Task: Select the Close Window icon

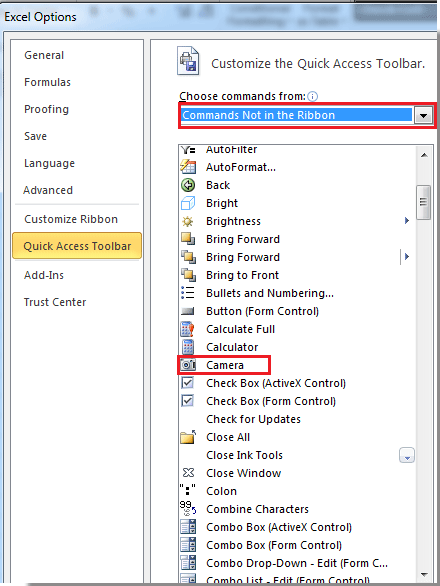Action: [x=188, y=473]
